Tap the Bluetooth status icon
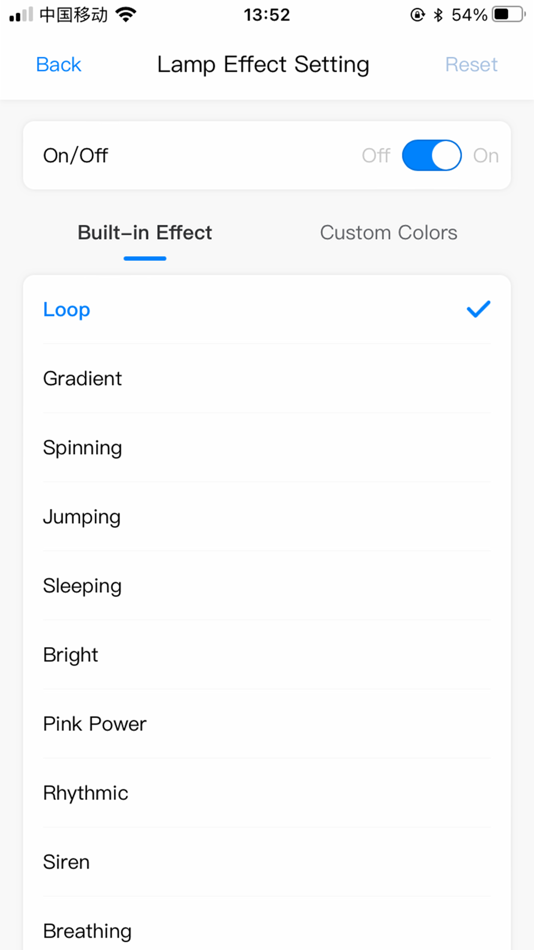Viewport: 534px width, 950px height. [x=438, y=15]
